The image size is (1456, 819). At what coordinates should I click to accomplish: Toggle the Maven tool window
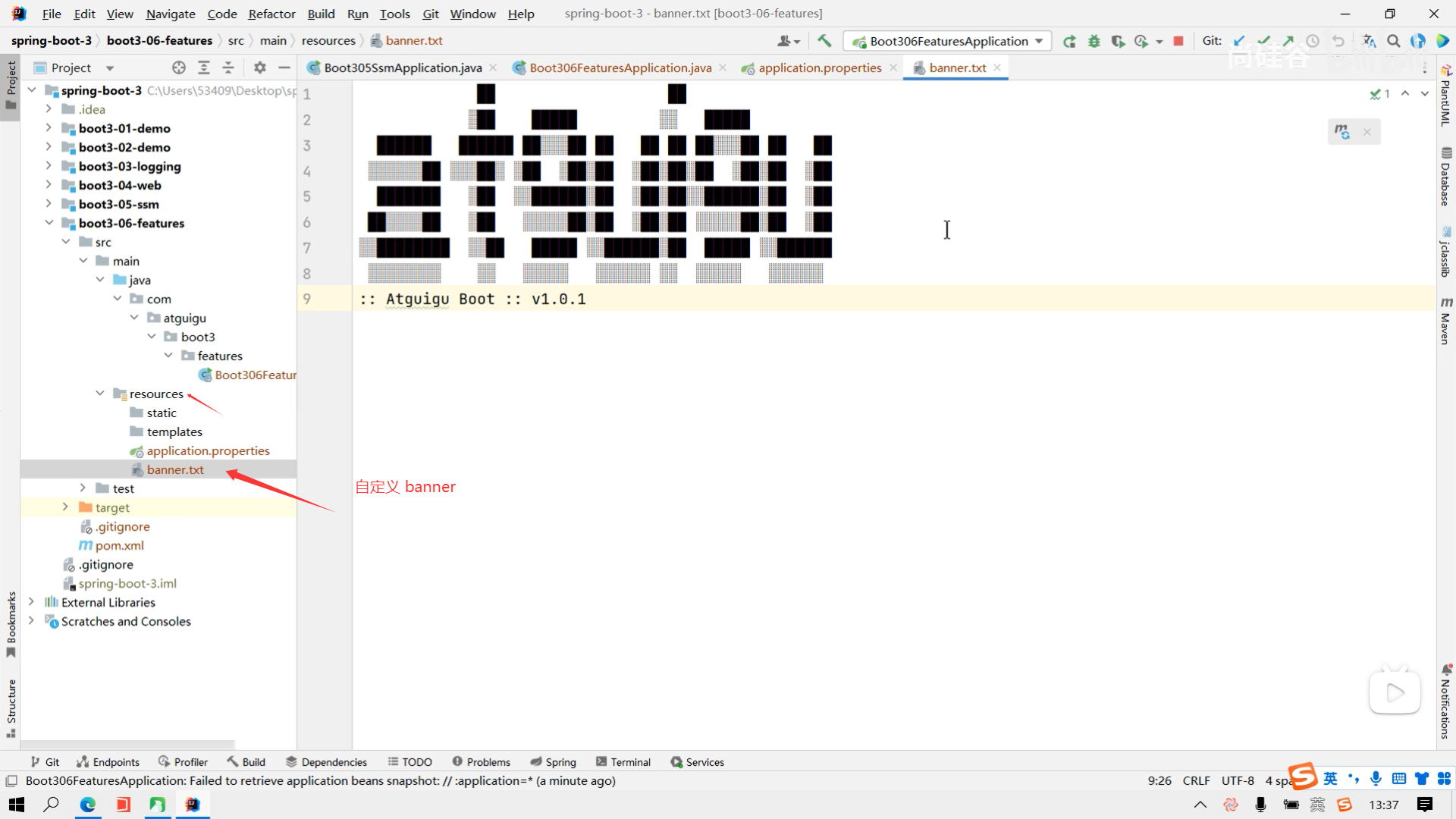(1445, 322)
